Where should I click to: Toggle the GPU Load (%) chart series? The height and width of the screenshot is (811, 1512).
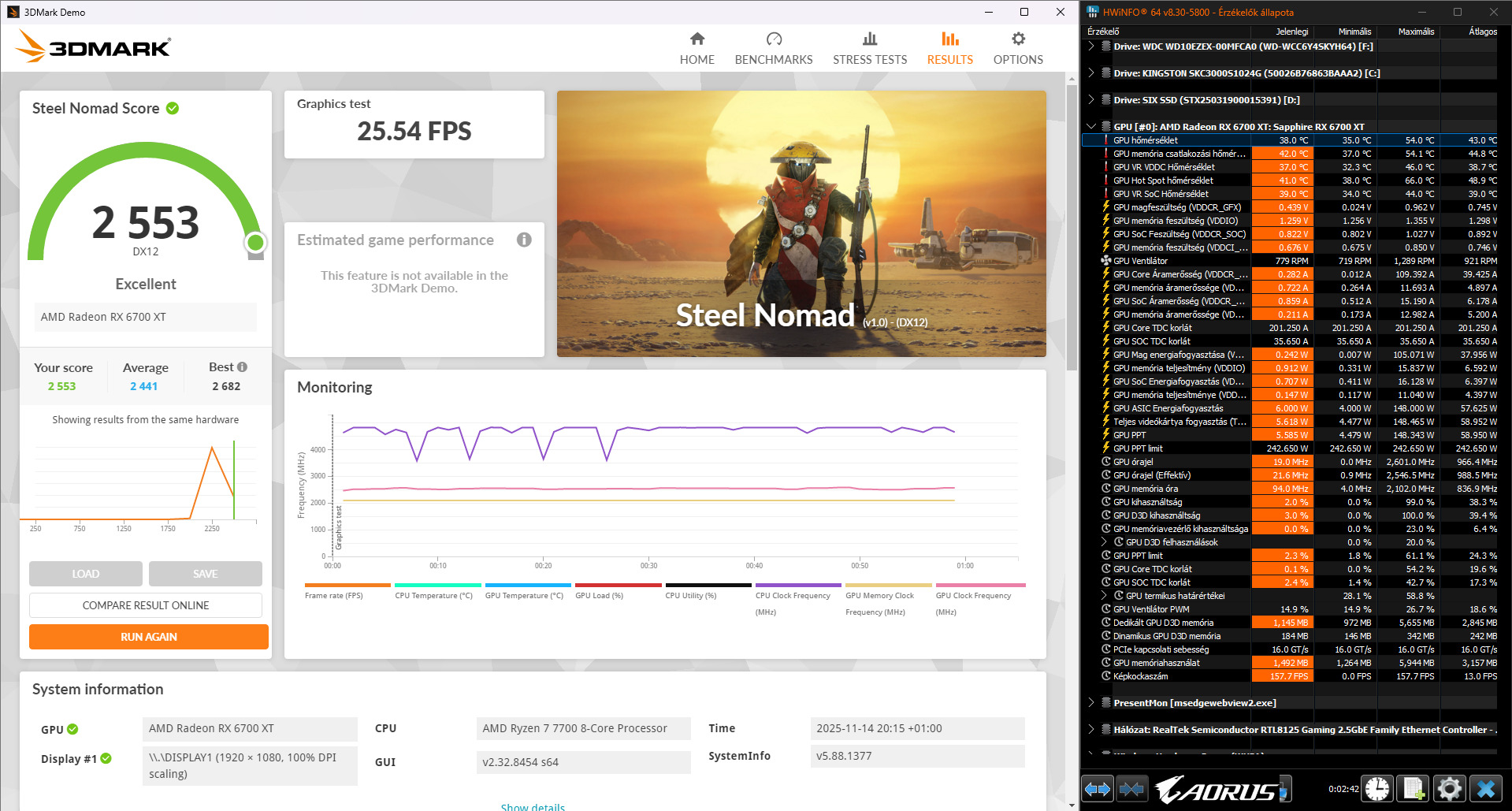(x=618, y=591)
